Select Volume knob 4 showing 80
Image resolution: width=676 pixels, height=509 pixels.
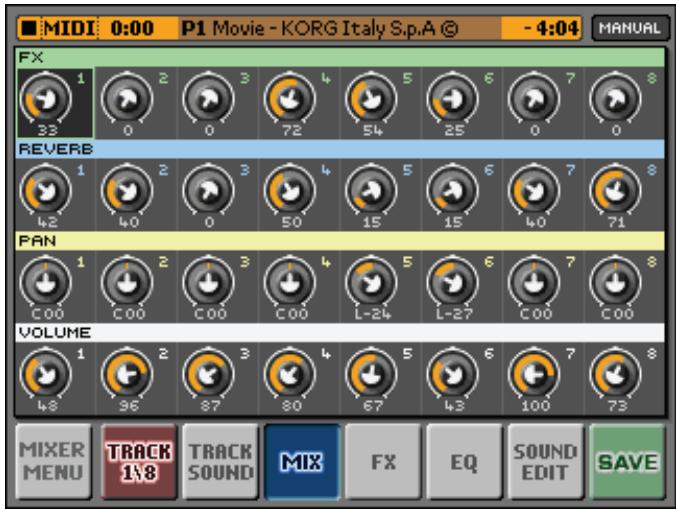coord(290,374)
